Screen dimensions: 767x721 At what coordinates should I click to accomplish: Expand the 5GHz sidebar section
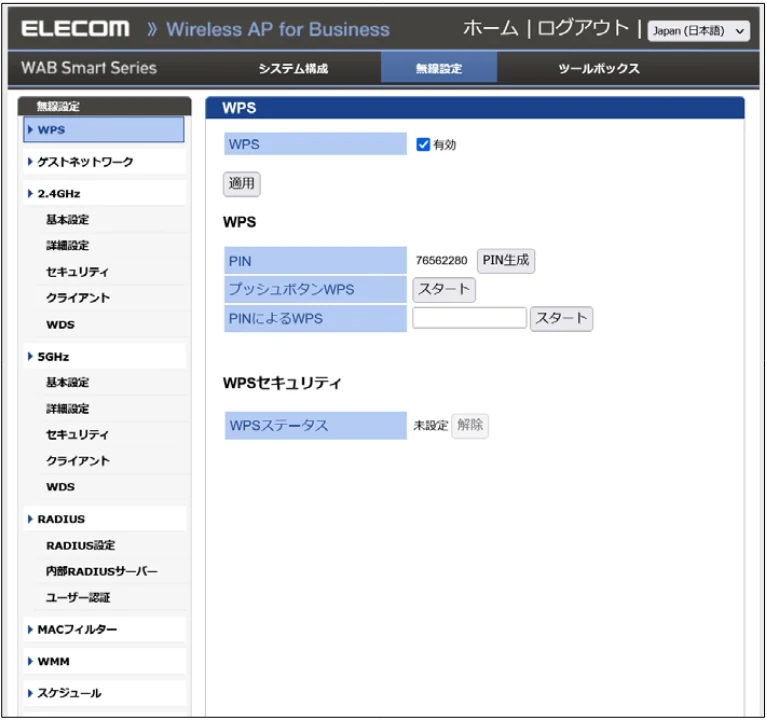(x=104, y=357)
